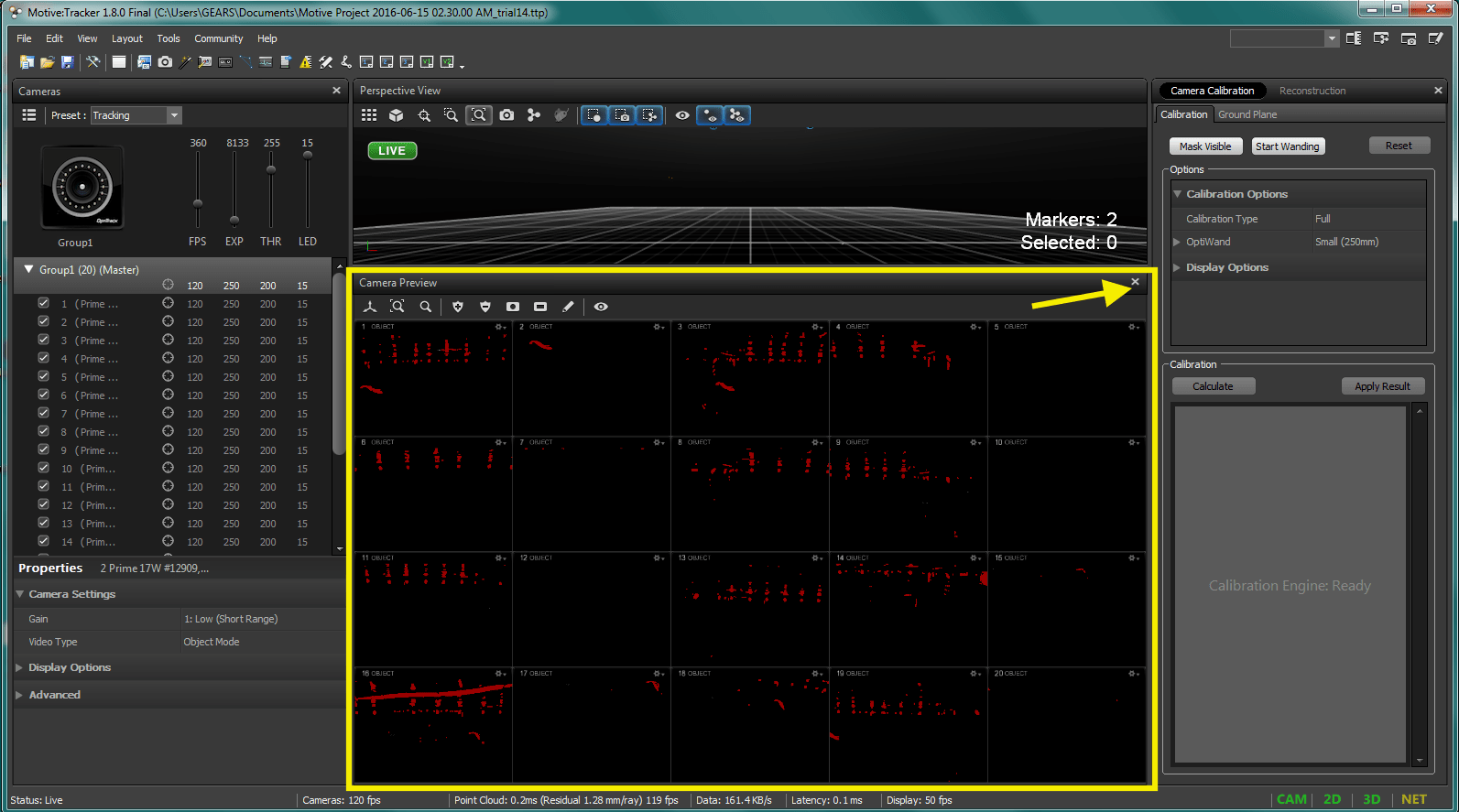Expand the OptiWand option row

point(1177,242)
